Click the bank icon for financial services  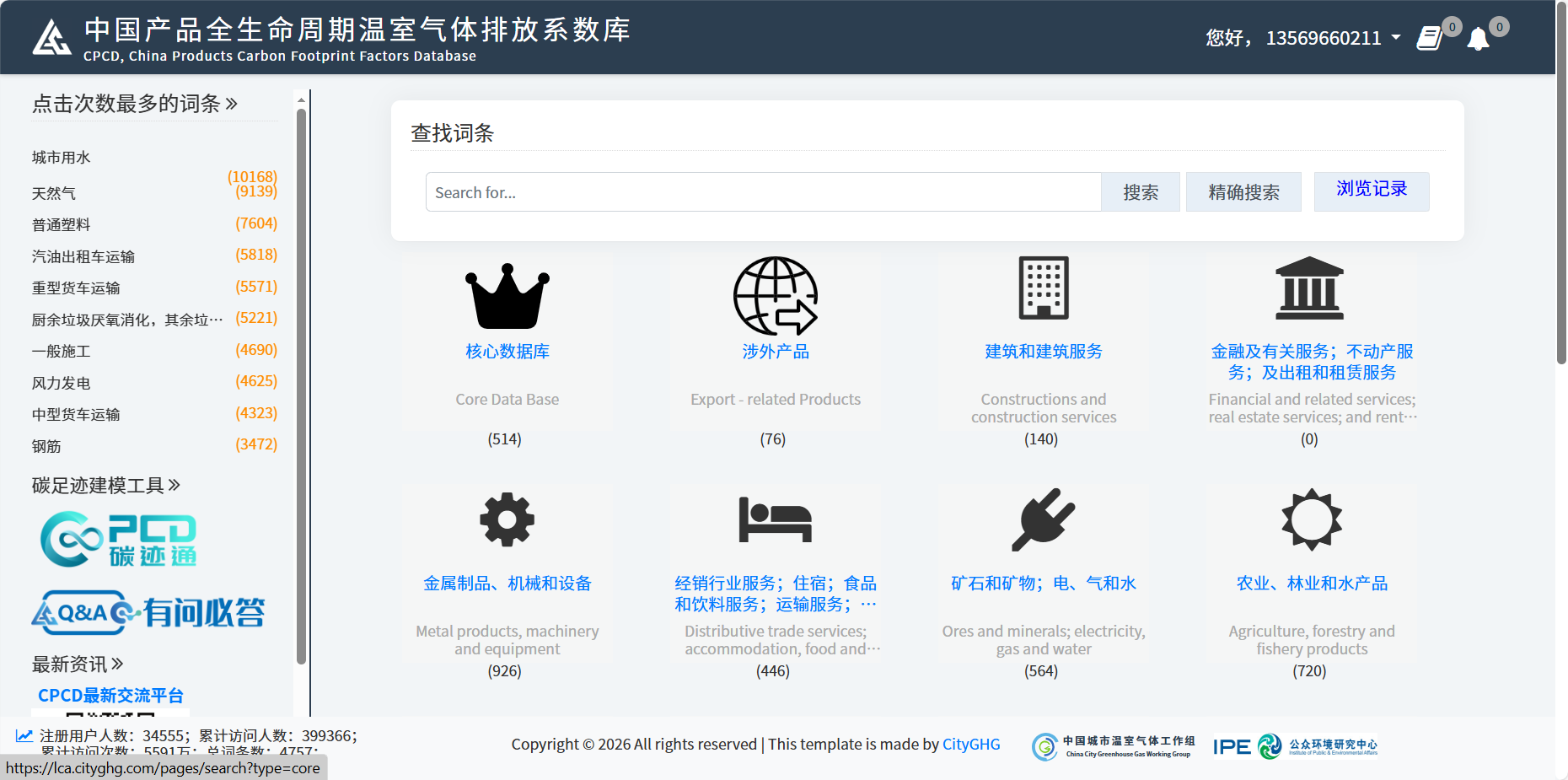coord(1309,288)
